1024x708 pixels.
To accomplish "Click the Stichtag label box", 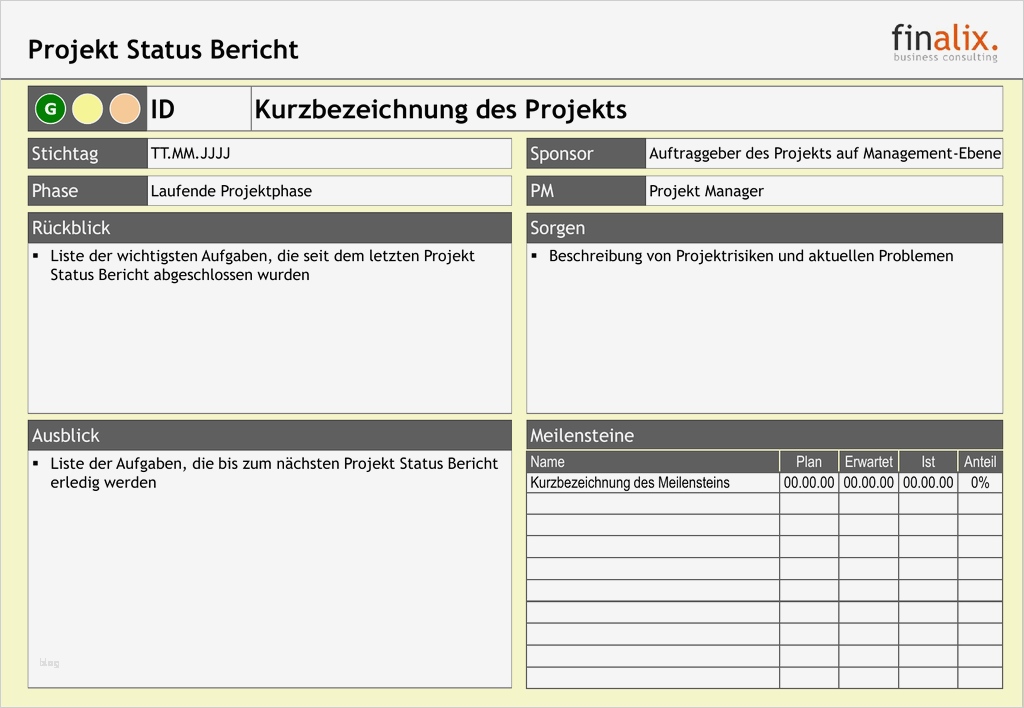I will pos(87,153).
